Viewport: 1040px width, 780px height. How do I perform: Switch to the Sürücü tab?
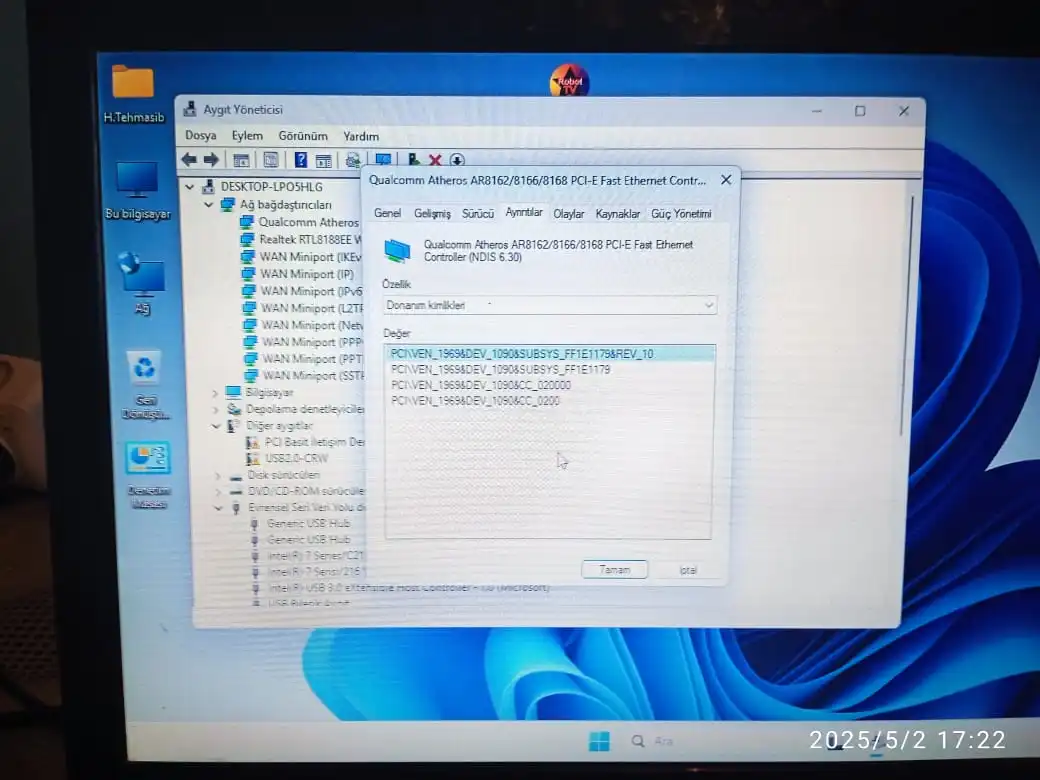(x=478, y=214)
